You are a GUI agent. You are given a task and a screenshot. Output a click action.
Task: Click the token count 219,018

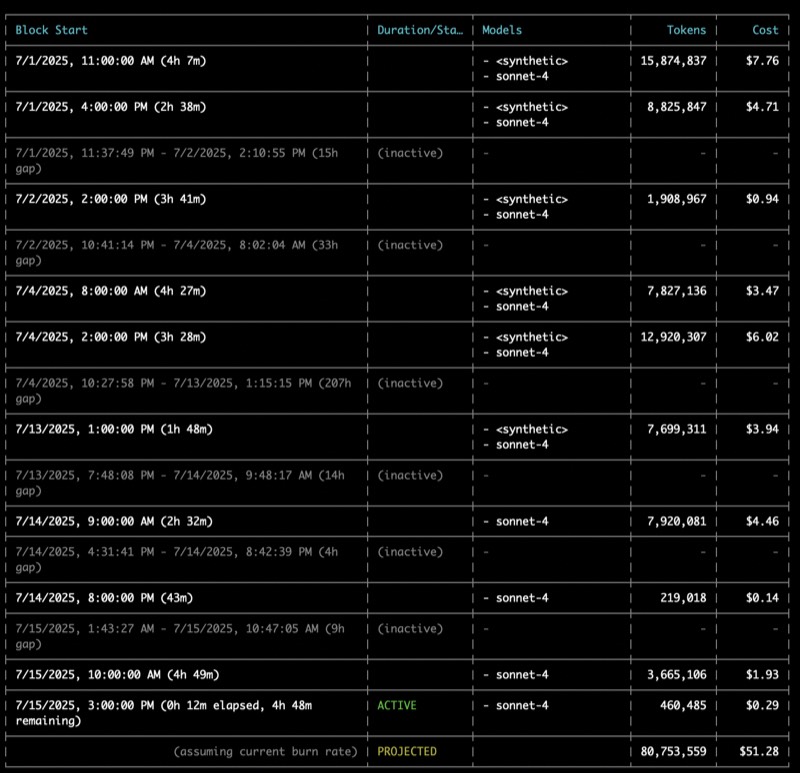pos(684,597)
